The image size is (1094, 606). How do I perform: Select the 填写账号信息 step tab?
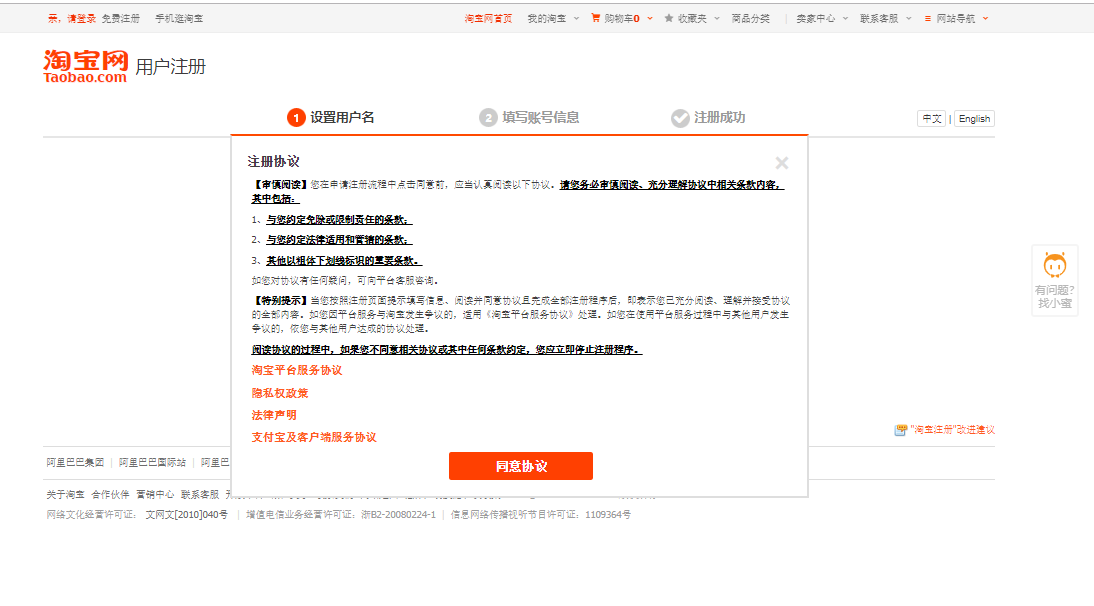pos(529,118)
